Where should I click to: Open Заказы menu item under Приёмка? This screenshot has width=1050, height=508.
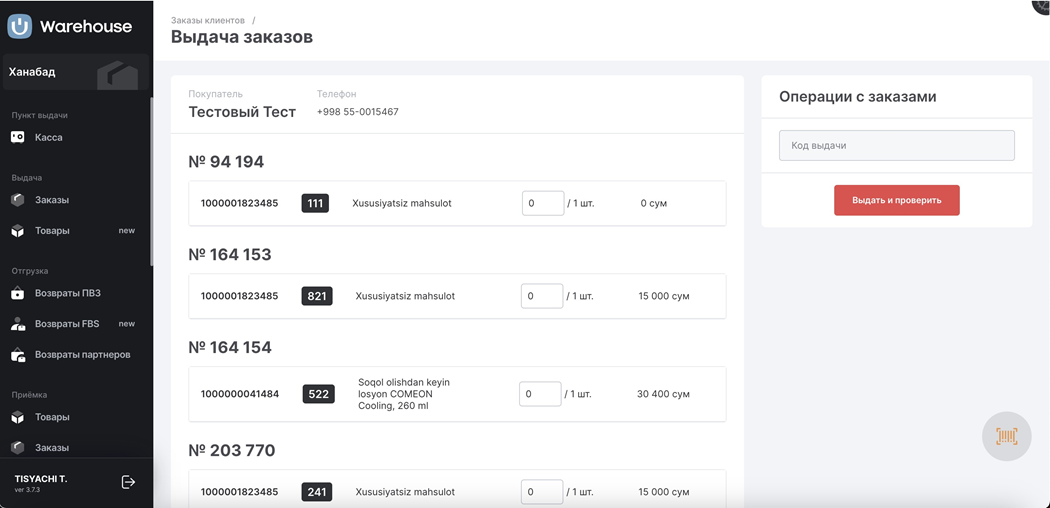point(52,448)
